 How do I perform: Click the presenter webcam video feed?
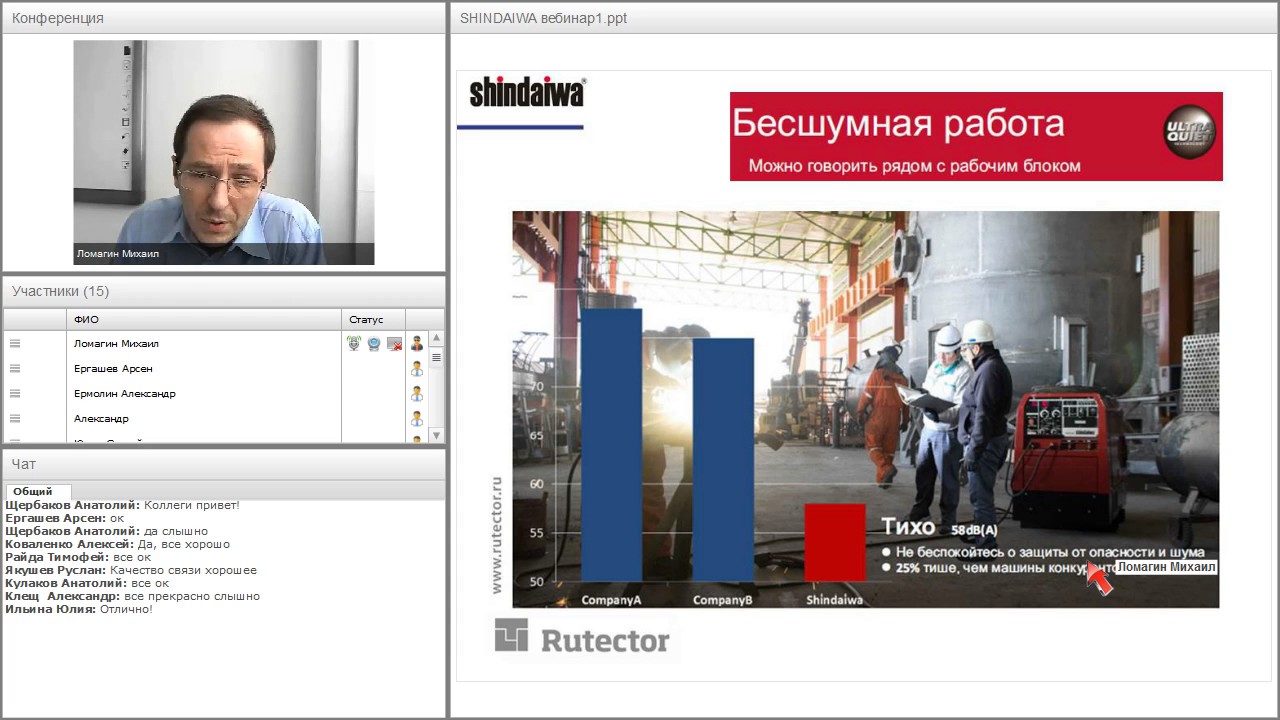(224, 152)
